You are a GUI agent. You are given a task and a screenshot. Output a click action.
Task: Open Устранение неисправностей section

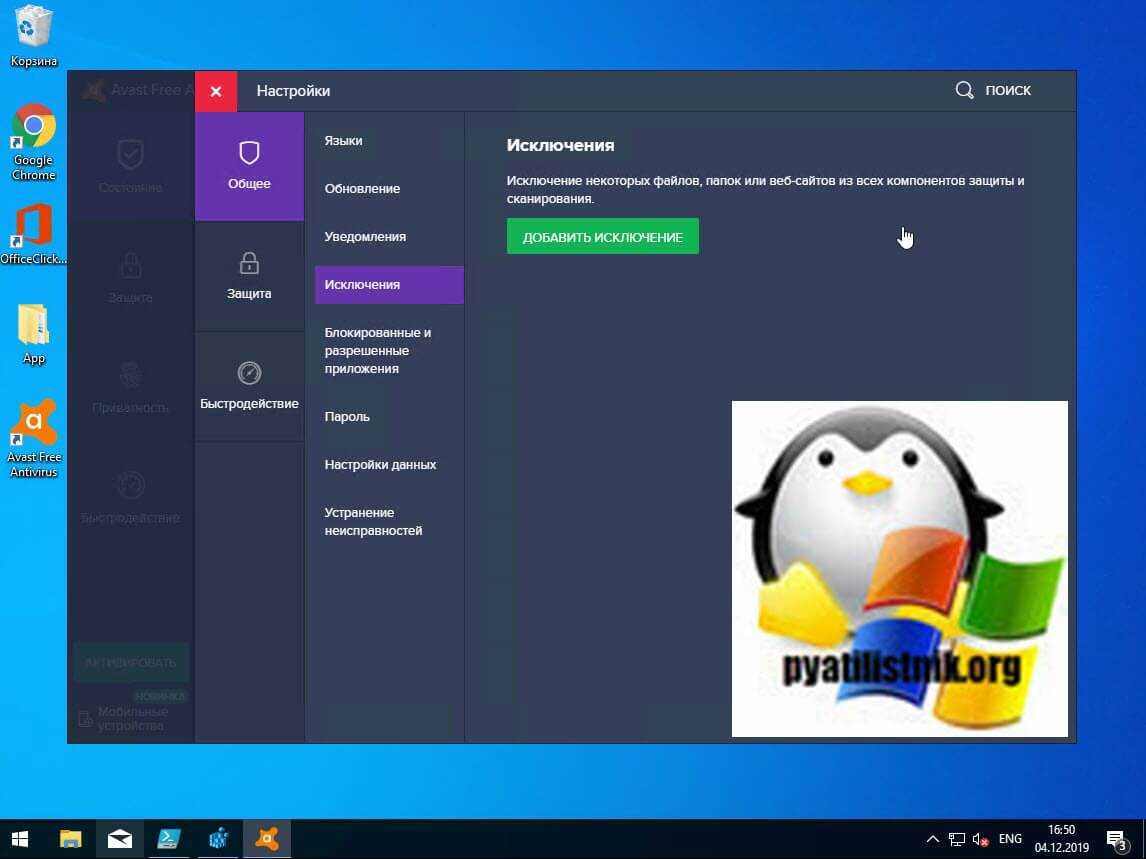click(373, 522)
